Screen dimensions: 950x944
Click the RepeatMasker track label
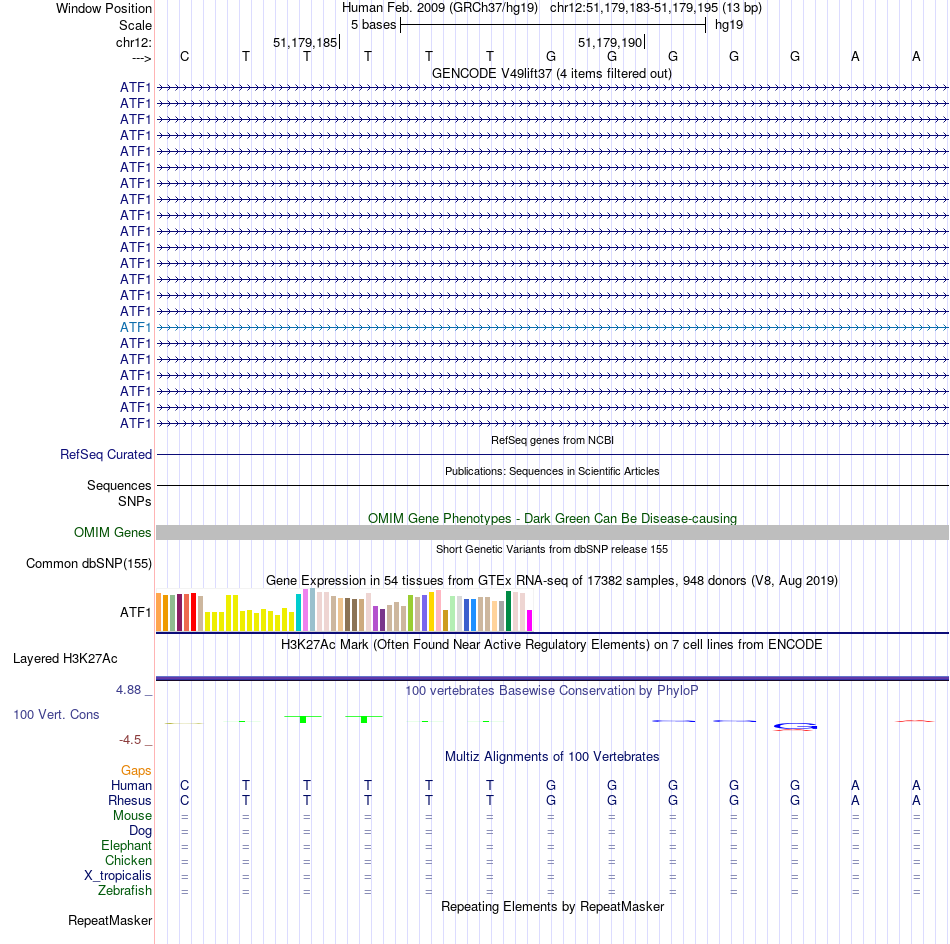click(110, 921)
